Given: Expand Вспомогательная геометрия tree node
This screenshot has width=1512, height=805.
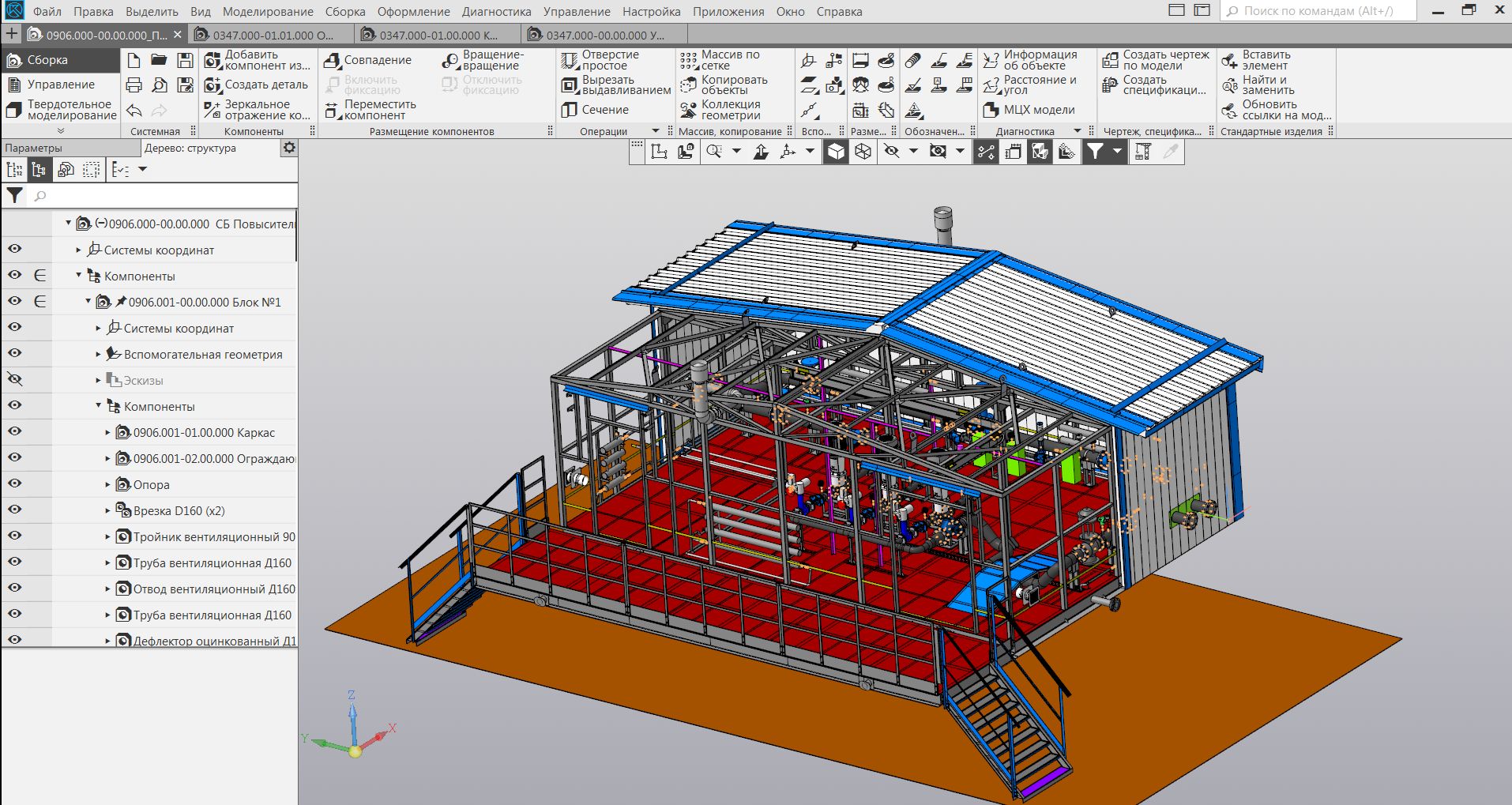Looking at the screenshot, I should tap(98, 355).
